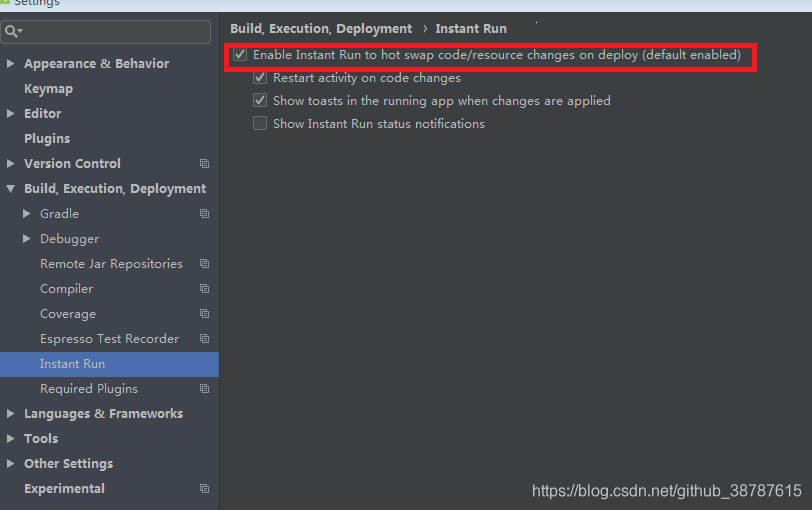This screenshot has height=510, width=812.
Task: Open Required Plugins settings
Action: point(89,389)
